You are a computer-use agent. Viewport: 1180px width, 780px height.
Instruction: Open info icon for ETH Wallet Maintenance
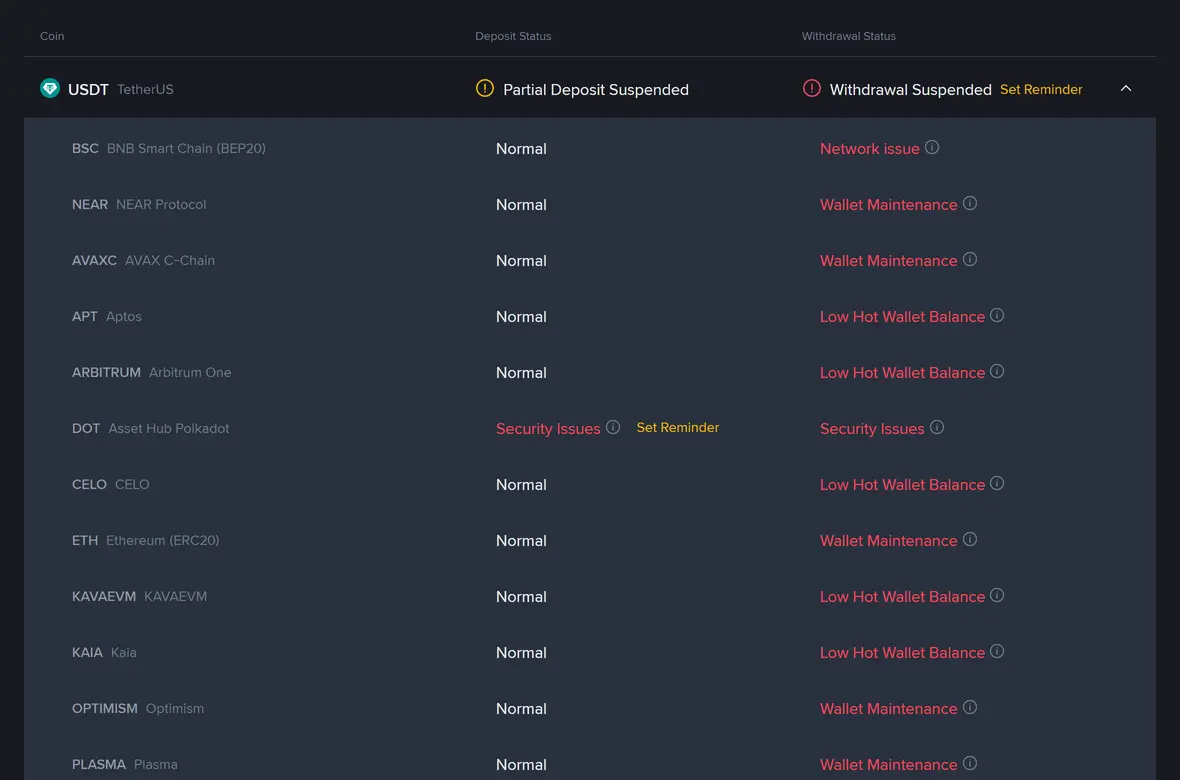[x=970, y=539]
